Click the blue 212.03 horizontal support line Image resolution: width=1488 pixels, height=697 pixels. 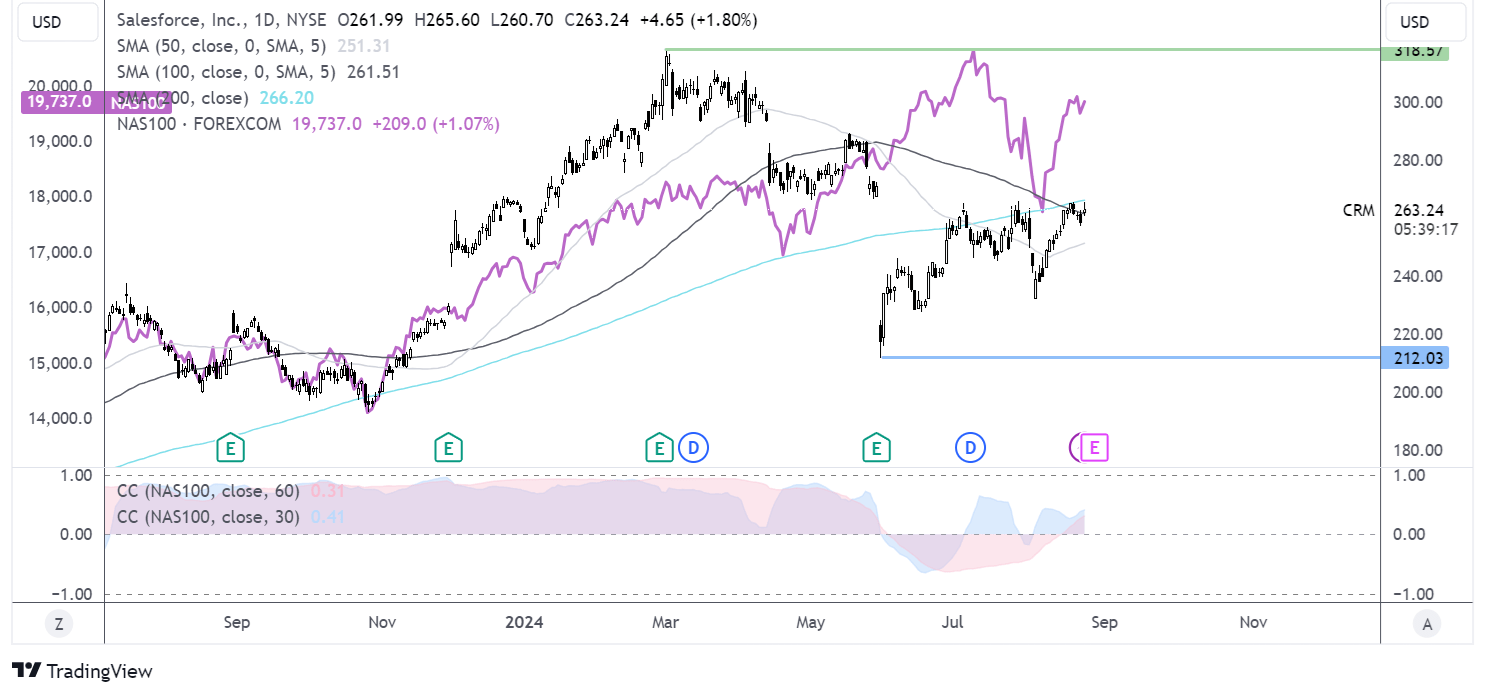point(1130,357)
